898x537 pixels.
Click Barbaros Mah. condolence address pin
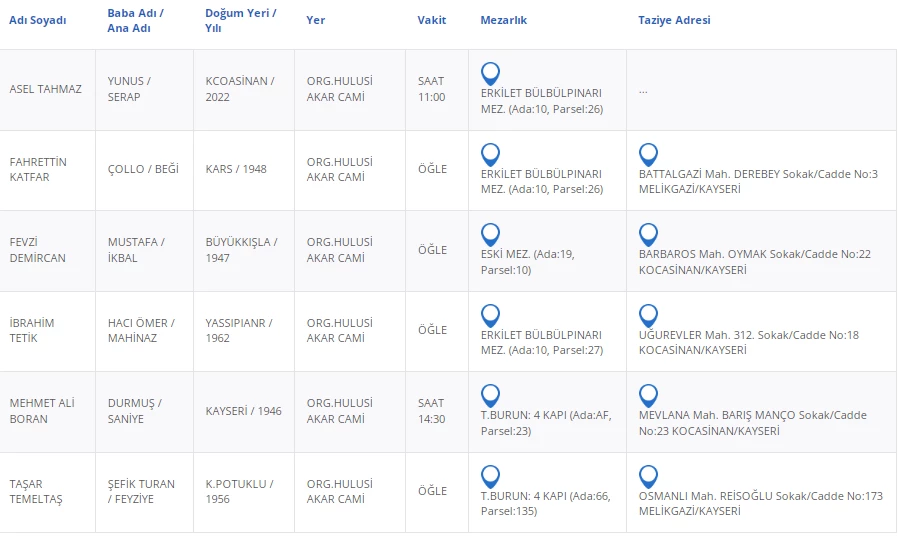pyautogui.click(x=648, y=234)
